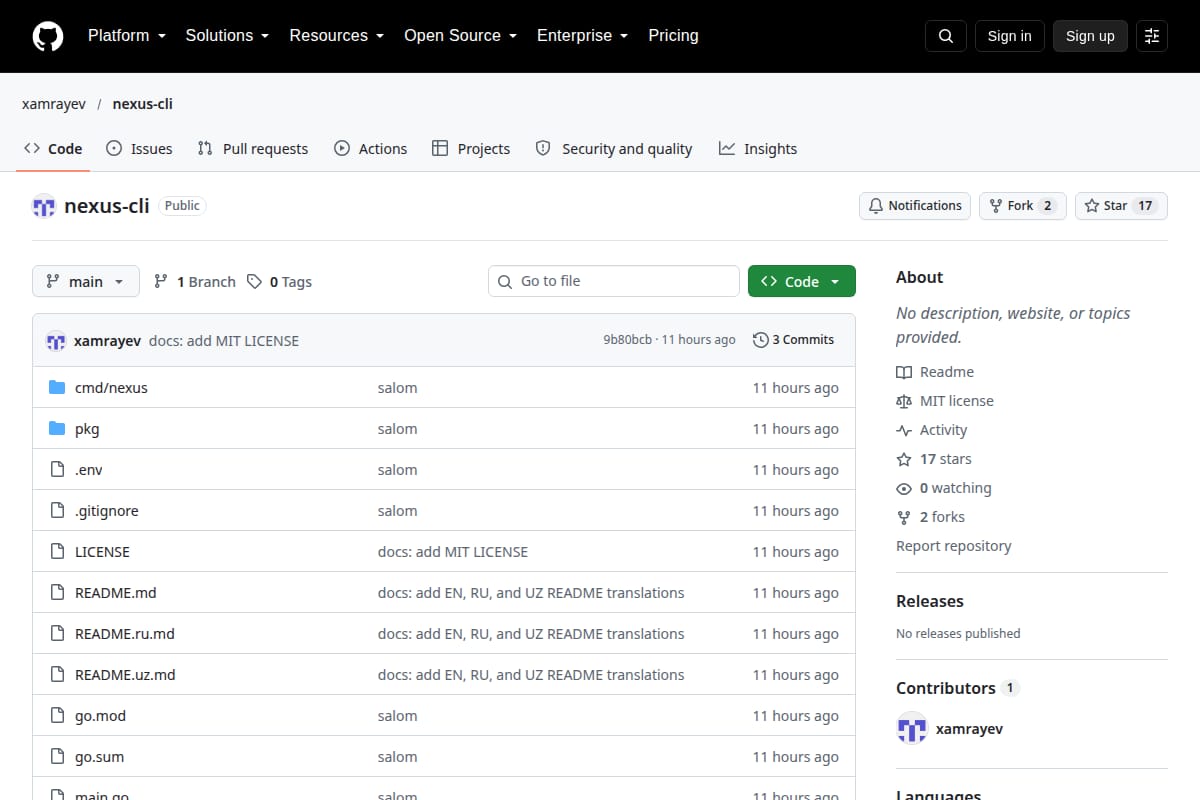The height and width of the screenshot is (800, 1200).
Task: Click the branch icon beside 1 Branch
Action: pyautogui.click(x=161, y=282)
